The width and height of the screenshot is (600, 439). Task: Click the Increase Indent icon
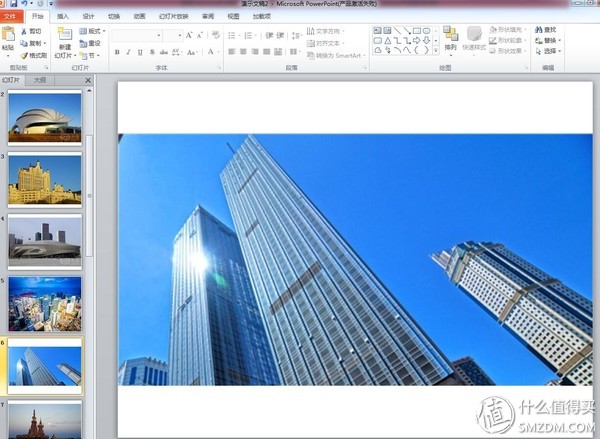(280, 35)
